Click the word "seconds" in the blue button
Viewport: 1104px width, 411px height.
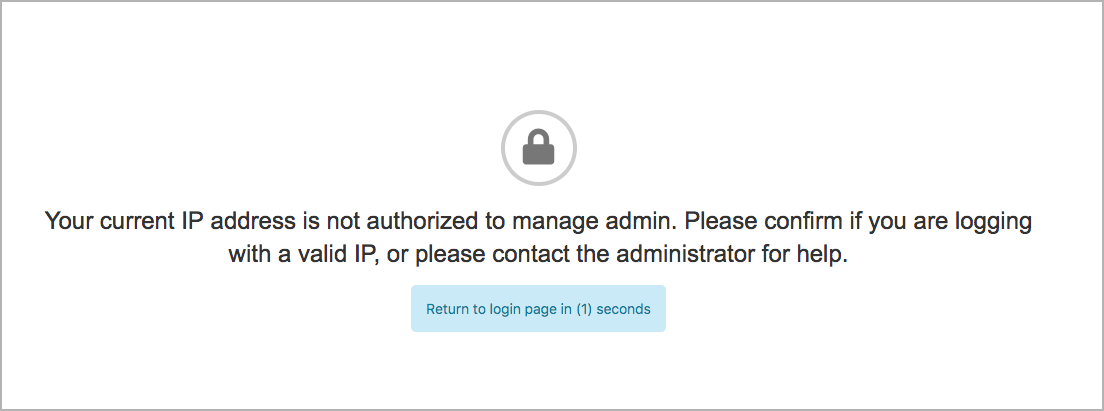coord(623,309)
